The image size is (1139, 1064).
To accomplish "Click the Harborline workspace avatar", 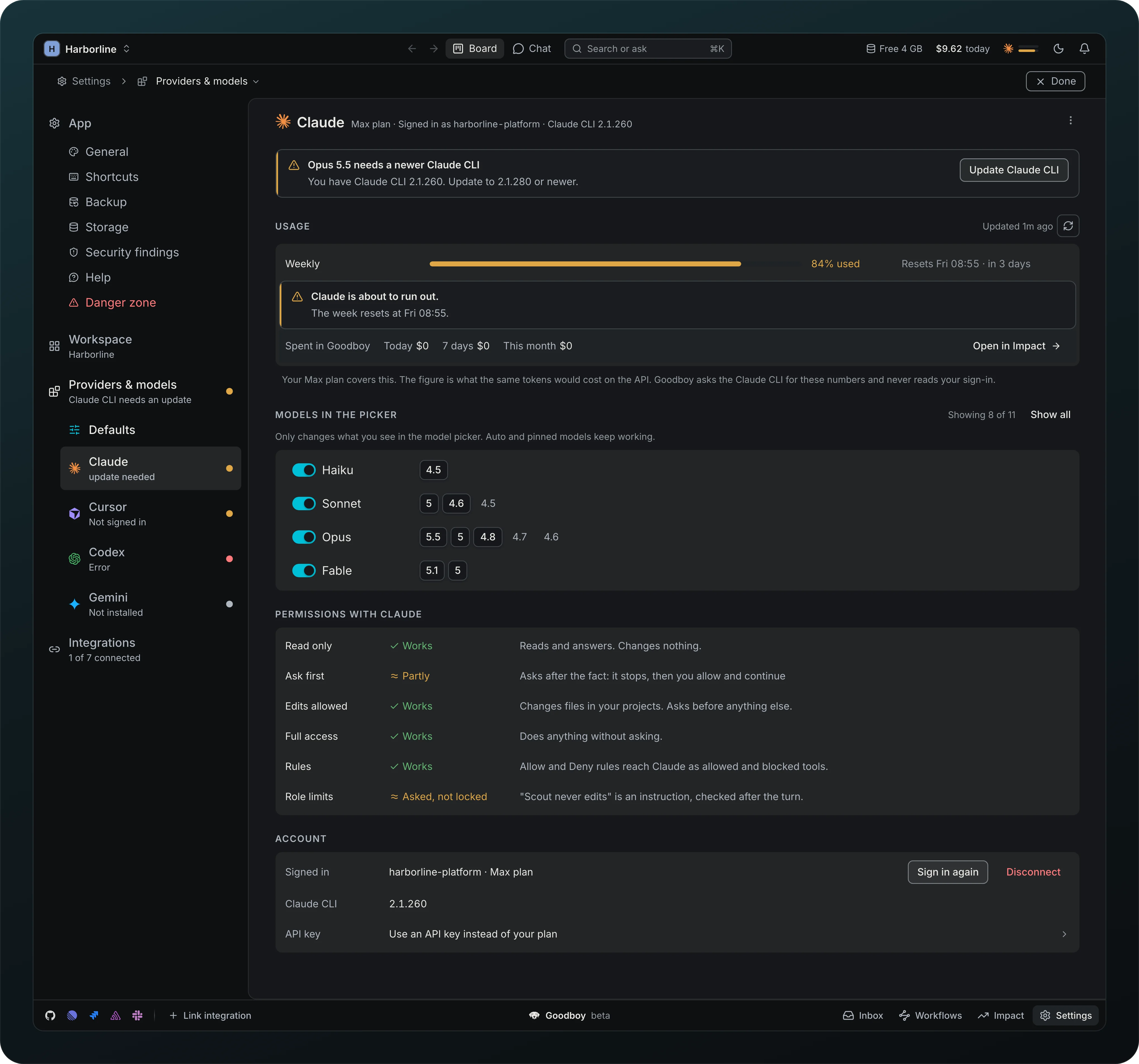I will (x=52, y=49).
